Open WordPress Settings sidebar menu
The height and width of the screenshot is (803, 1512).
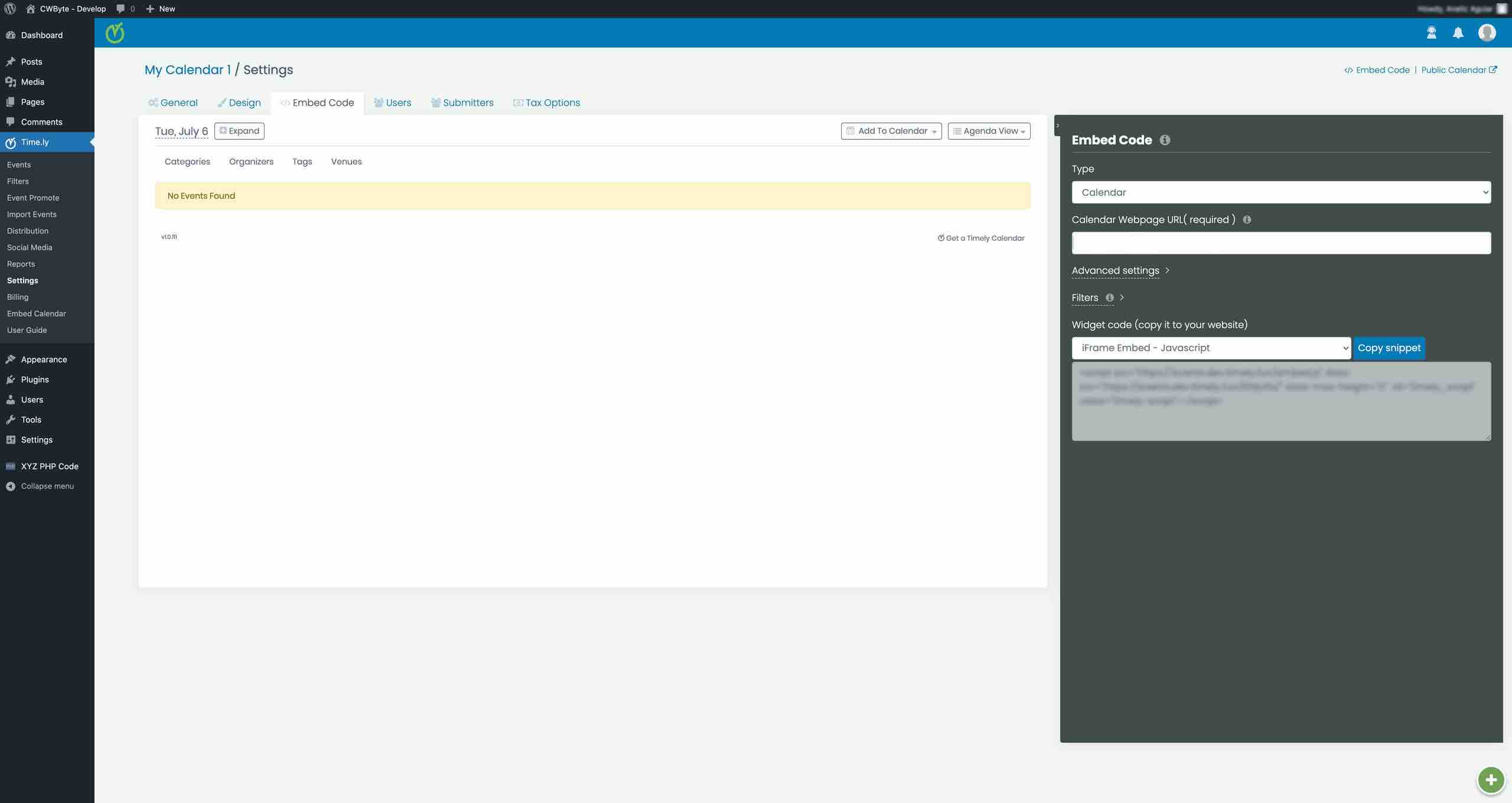pos(47,440)
